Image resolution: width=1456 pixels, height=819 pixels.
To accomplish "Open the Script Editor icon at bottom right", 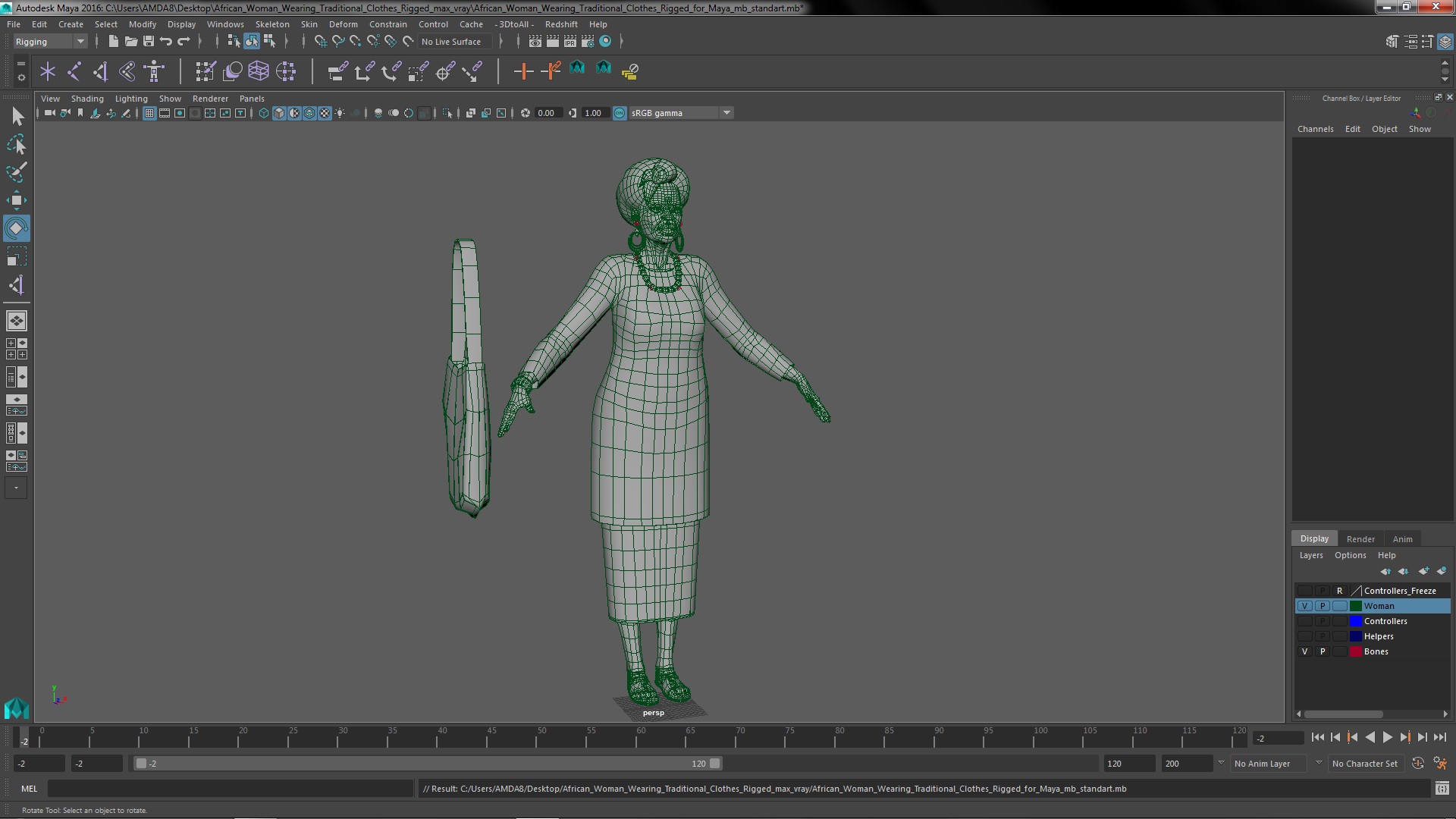I will click(x=1442, y=789).
